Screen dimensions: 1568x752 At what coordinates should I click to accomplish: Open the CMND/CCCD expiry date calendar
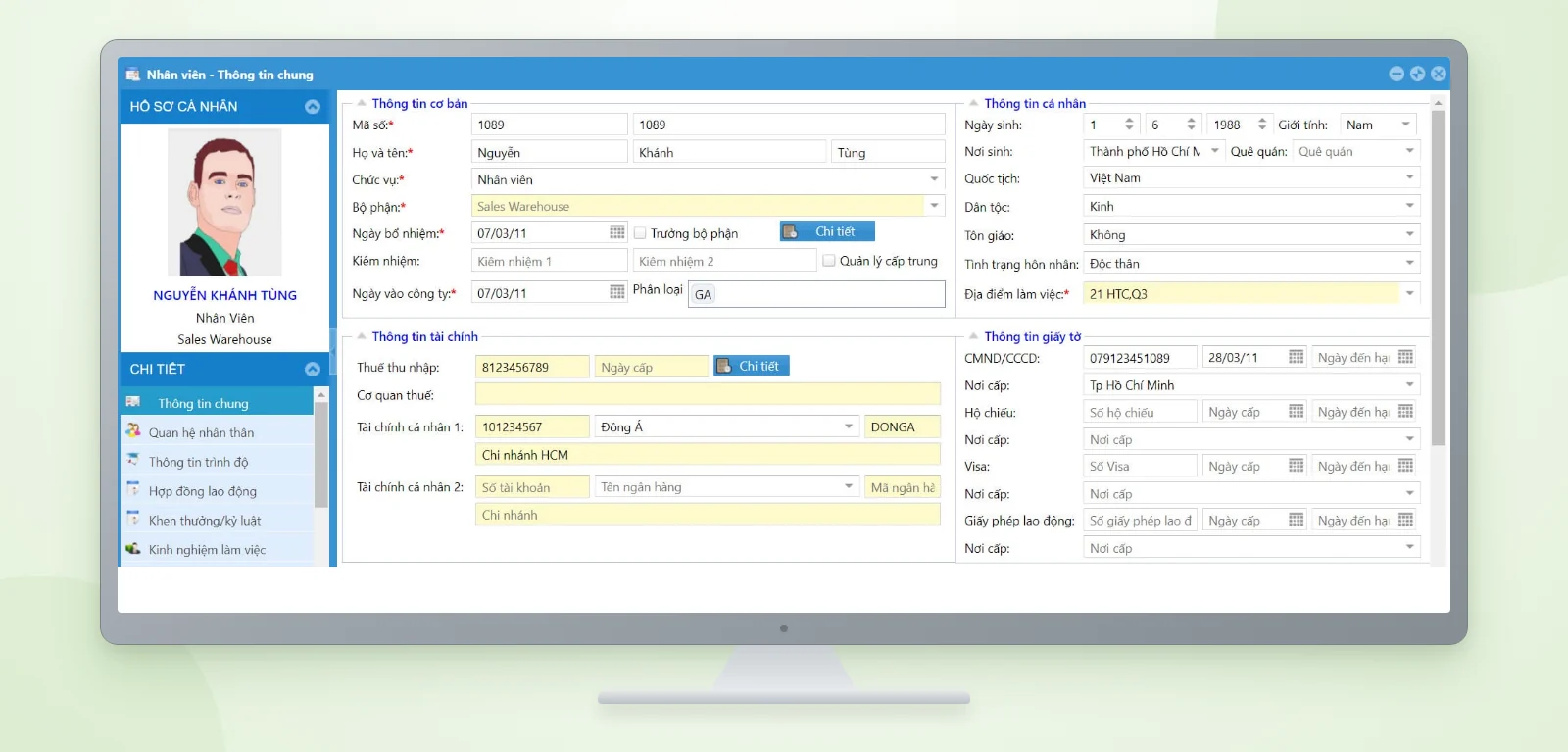tap(1405, 357)
